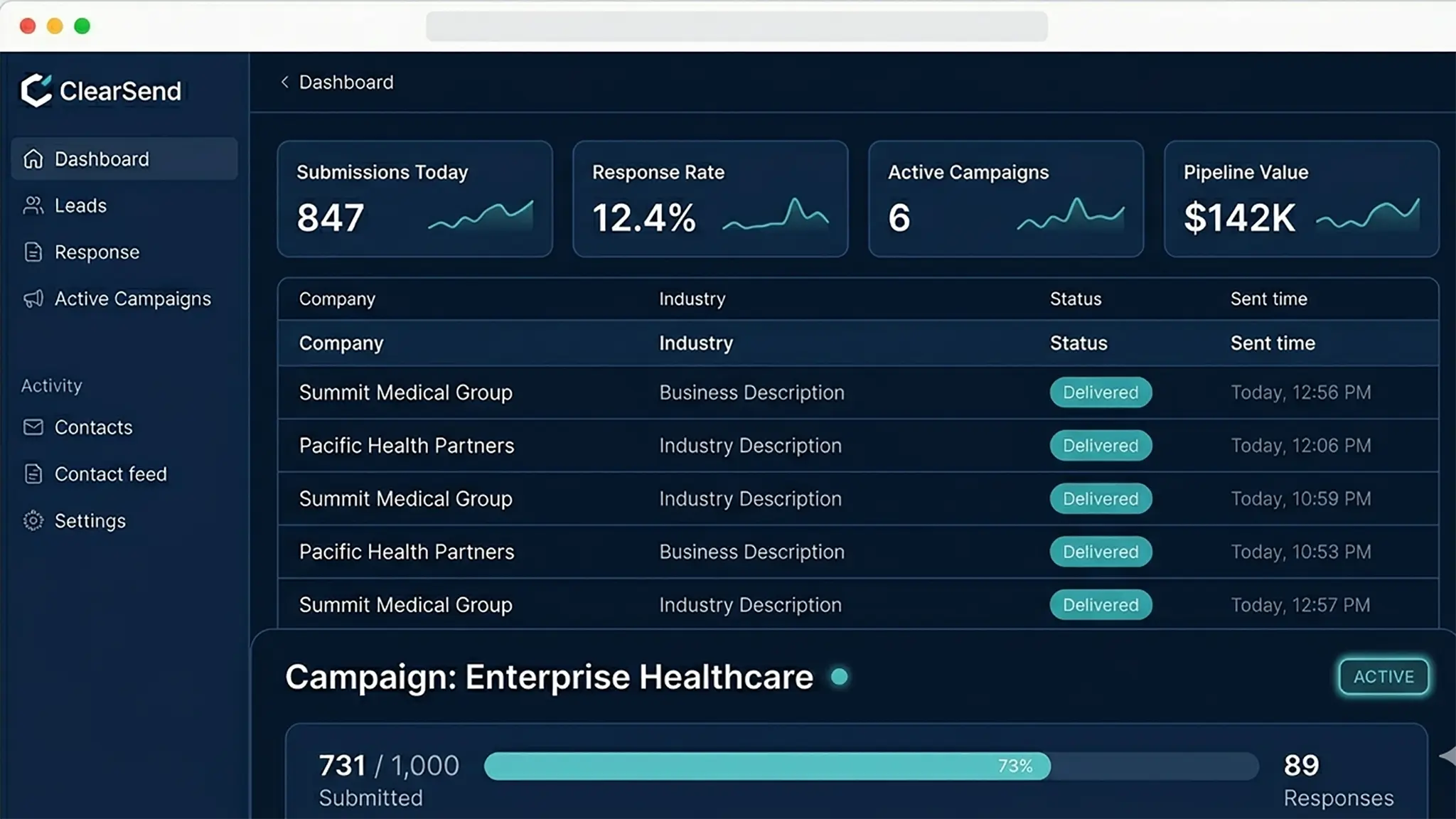This screenshot has height=819, width=1456.
Task: Click the Campaign: Enterprise Healthcare heading
Action: click(x=549, y=677)
